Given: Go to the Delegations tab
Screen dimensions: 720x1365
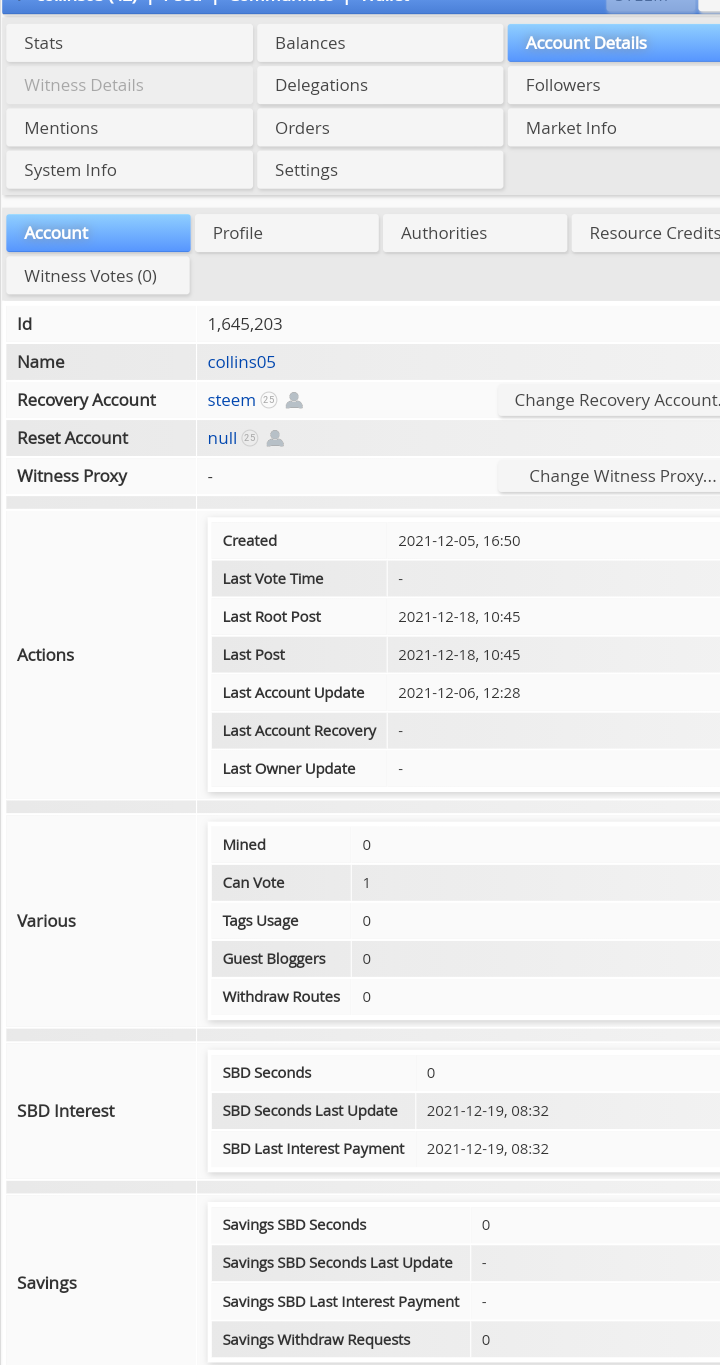Looking at the screenshot, I should pos(380,85).
